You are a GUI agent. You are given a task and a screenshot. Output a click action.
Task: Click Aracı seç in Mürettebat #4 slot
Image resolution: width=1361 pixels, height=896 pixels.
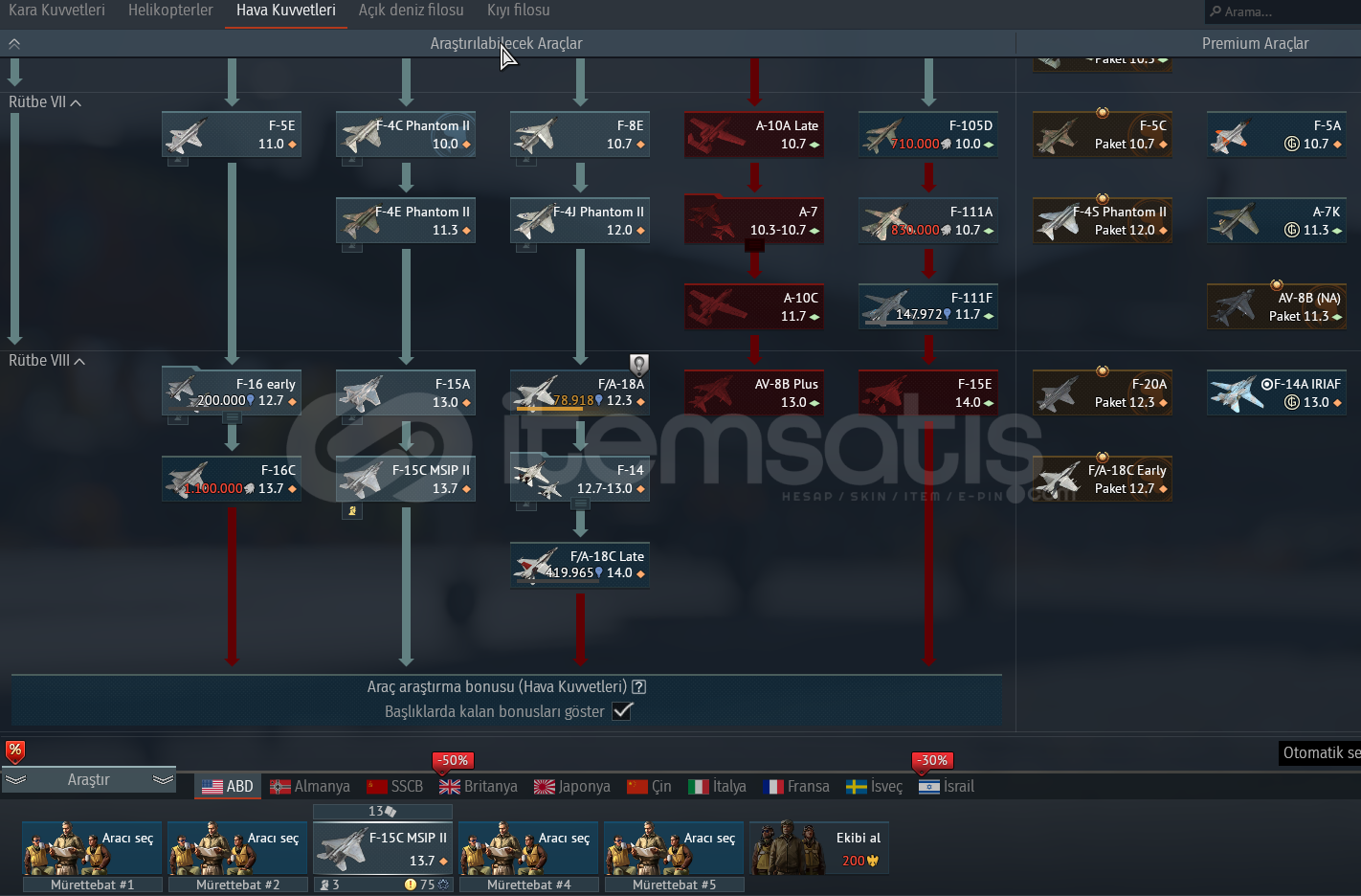tap(529, 848)
